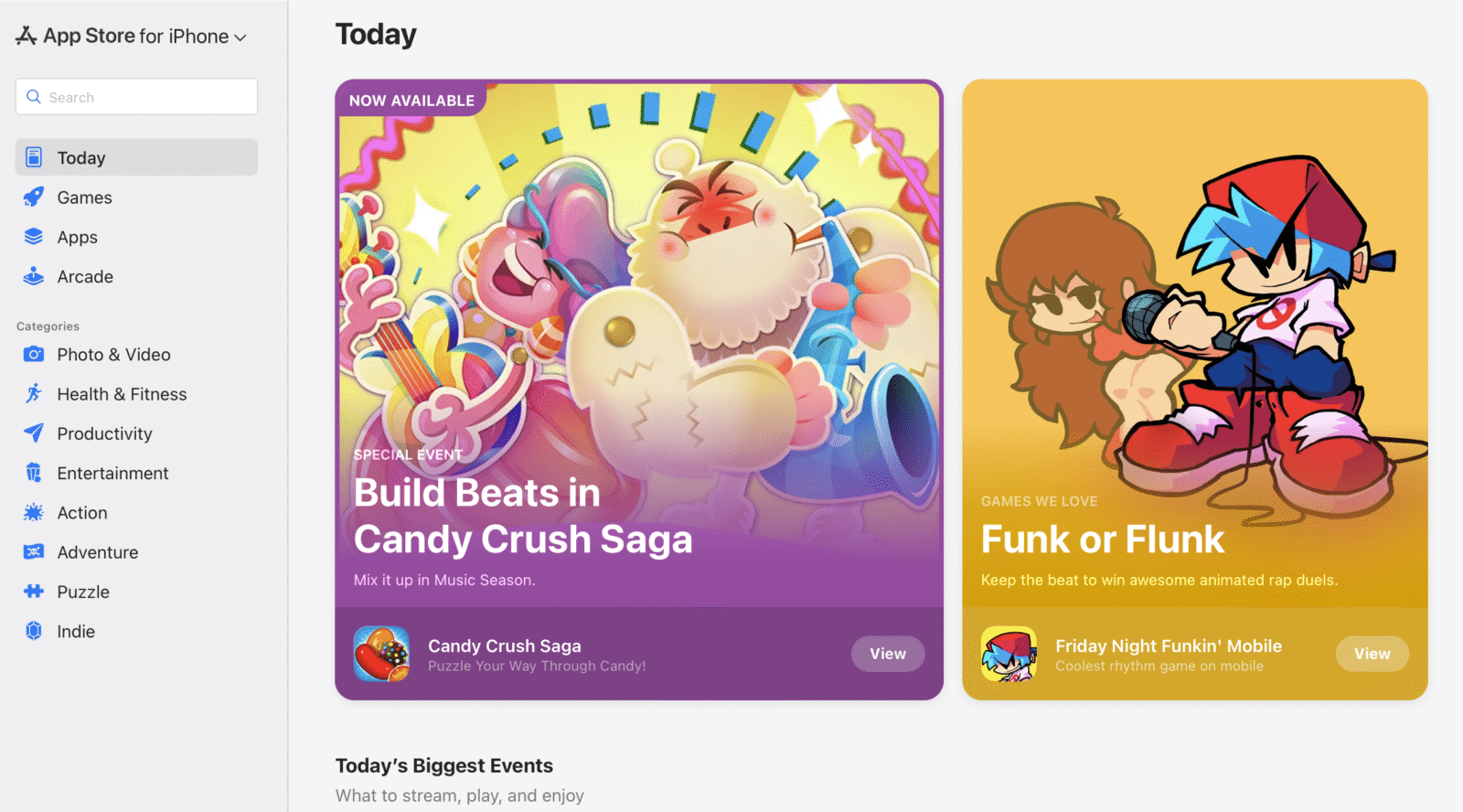Open the Action category
The width and height of the screenshot is (1463, 812).
(x=82, y=513)
